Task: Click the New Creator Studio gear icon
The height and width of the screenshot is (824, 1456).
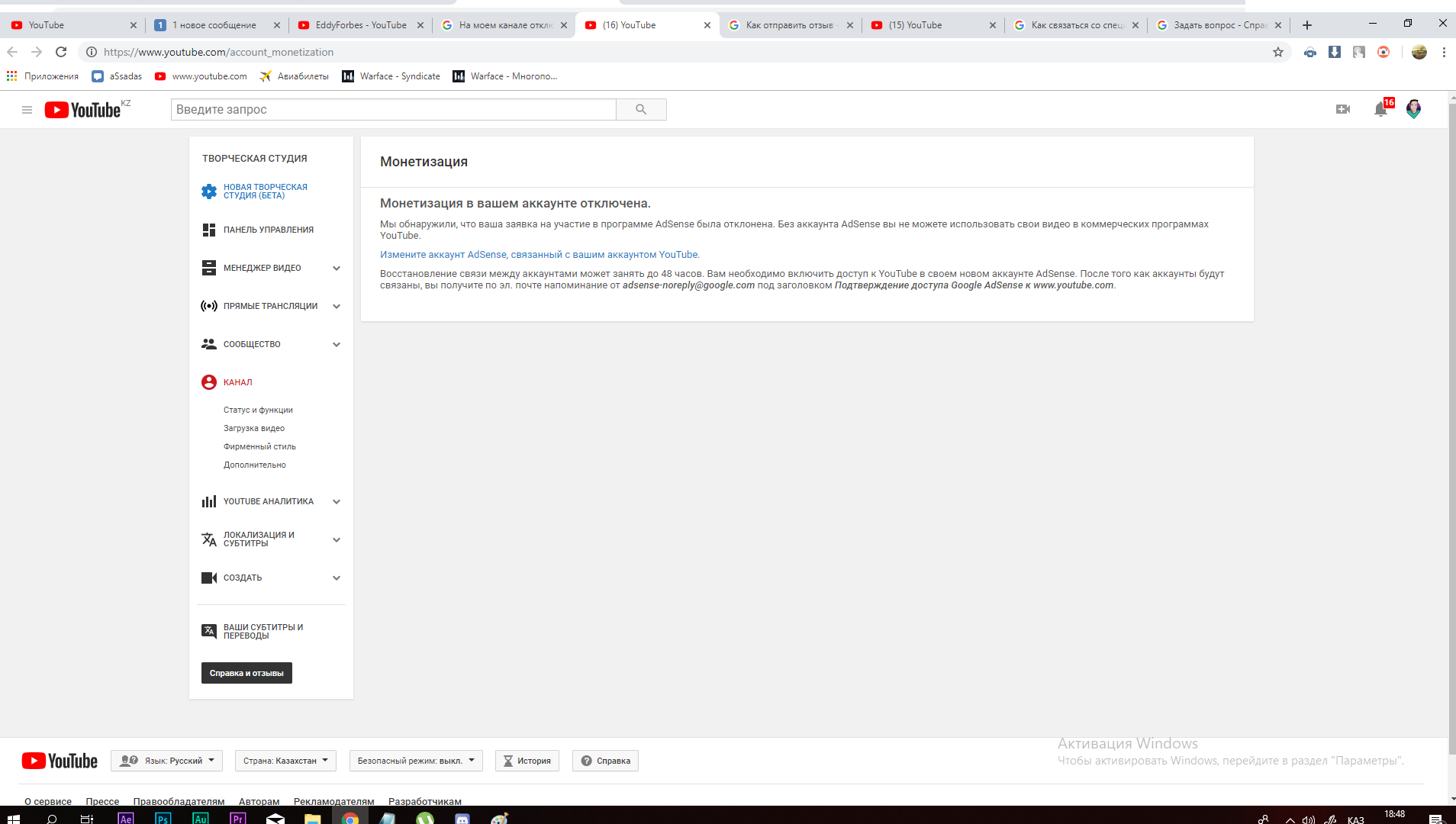Action: coord(209,192)
